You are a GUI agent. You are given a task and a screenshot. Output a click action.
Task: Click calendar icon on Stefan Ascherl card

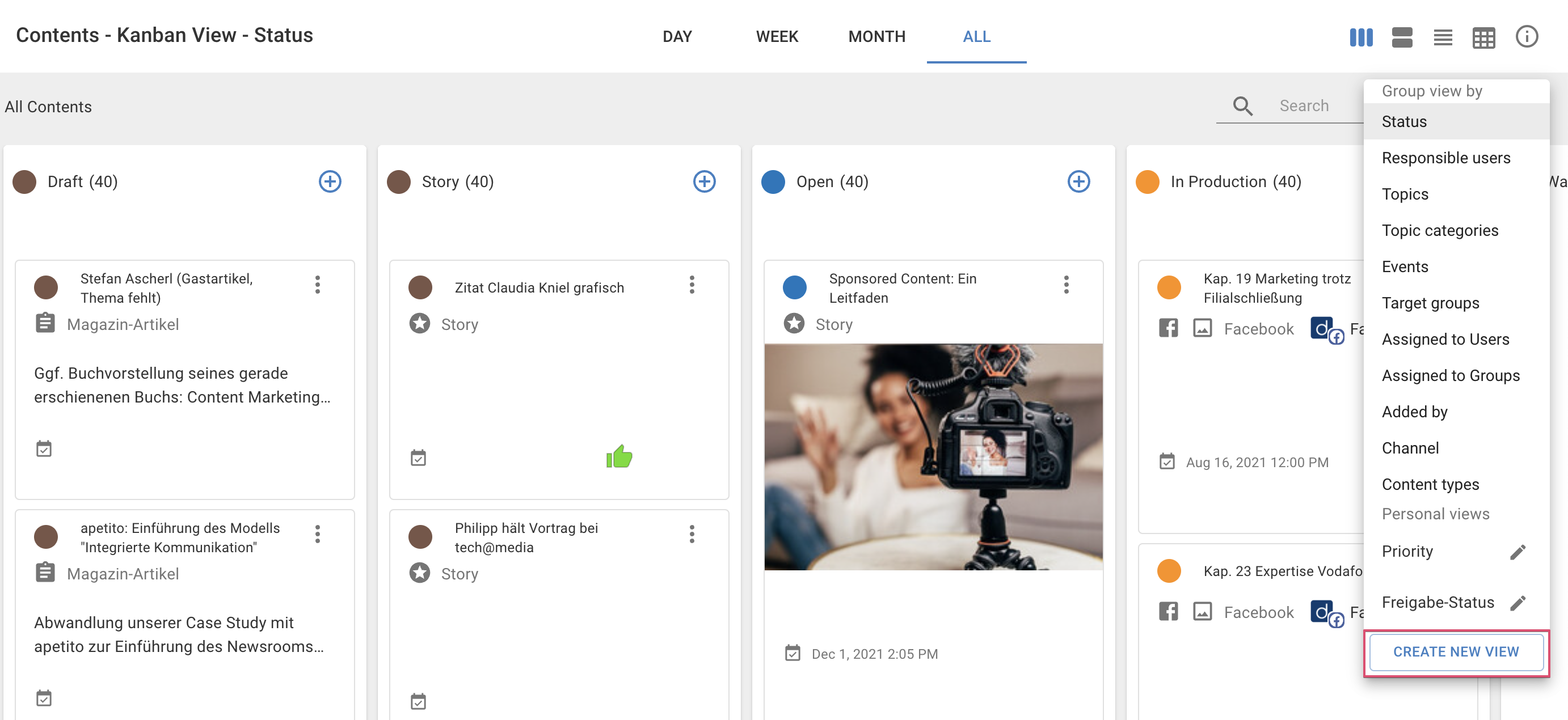point(44,449)
